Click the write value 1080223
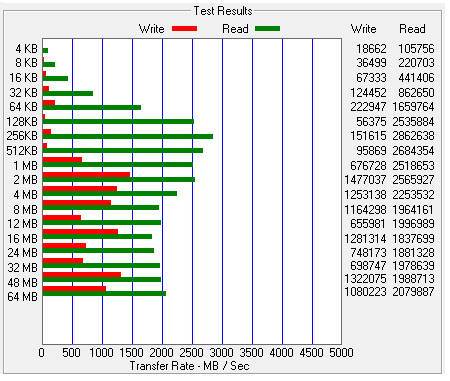Viewport: 450px width, 381px height. coord(365,292)
